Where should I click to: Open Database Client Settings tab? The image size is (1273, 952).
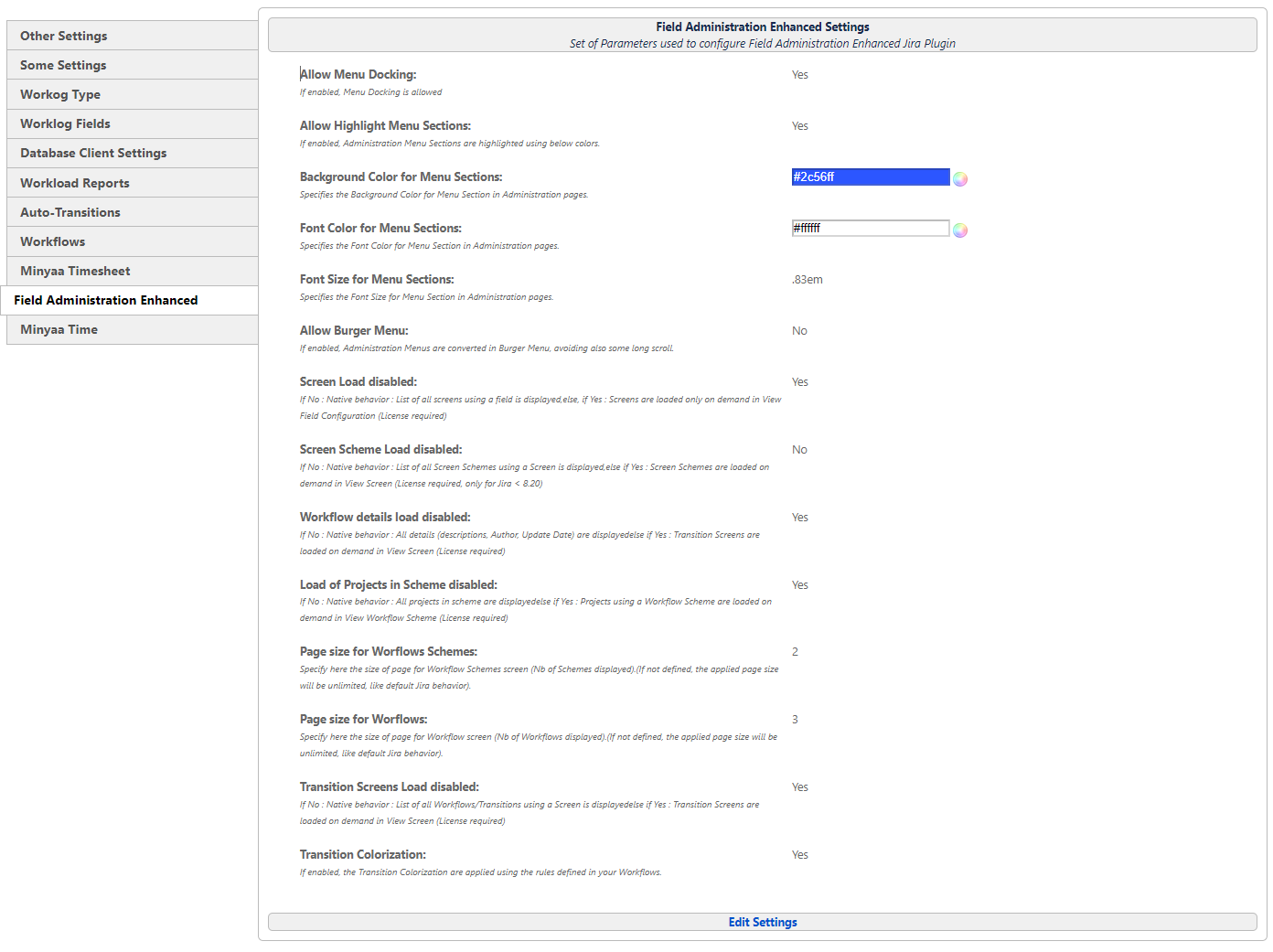pyautogui.click(x=93, y=153)
